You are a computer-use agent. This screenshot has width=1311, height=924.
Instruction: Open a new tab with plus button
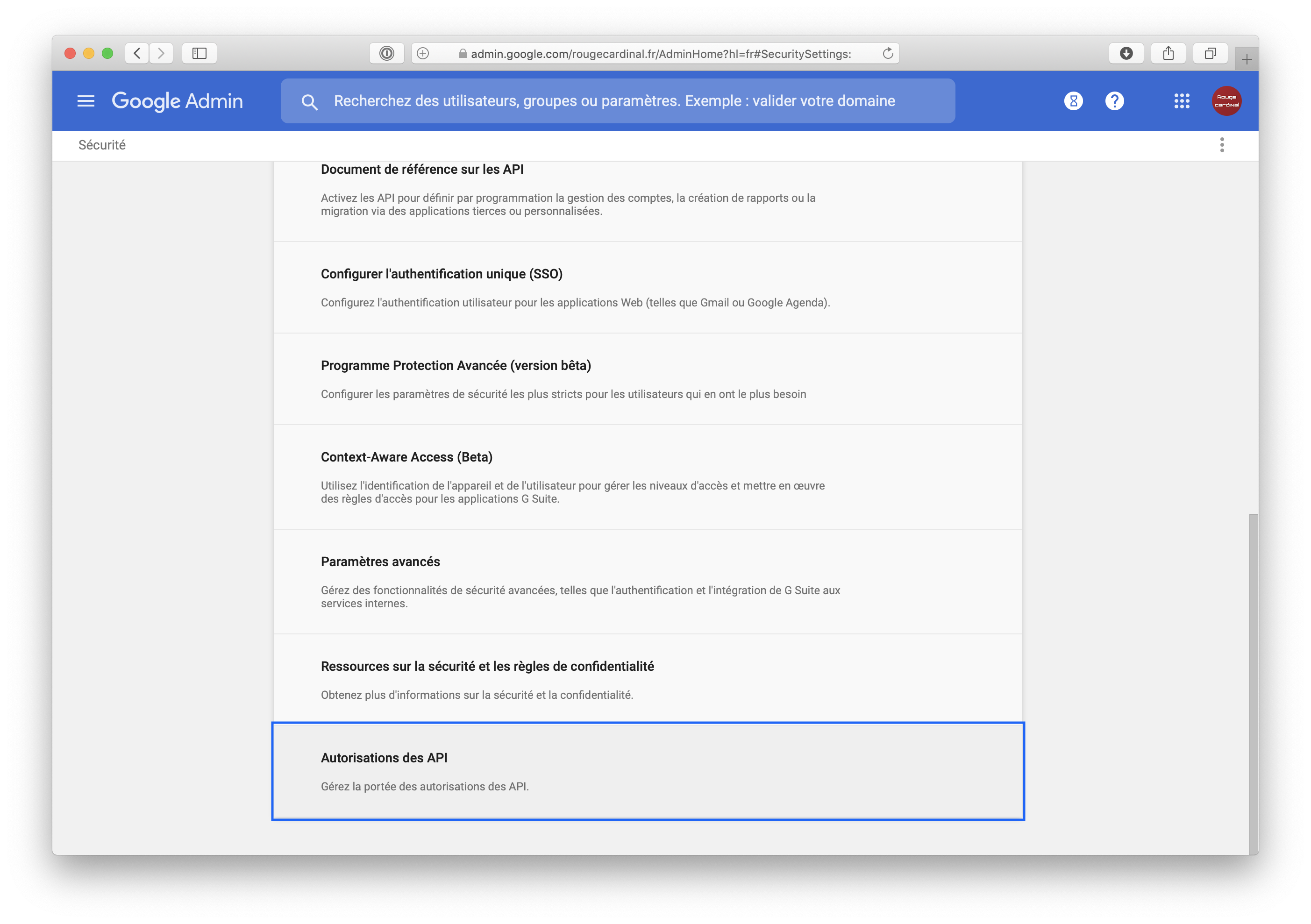[x=1247, y=59]
